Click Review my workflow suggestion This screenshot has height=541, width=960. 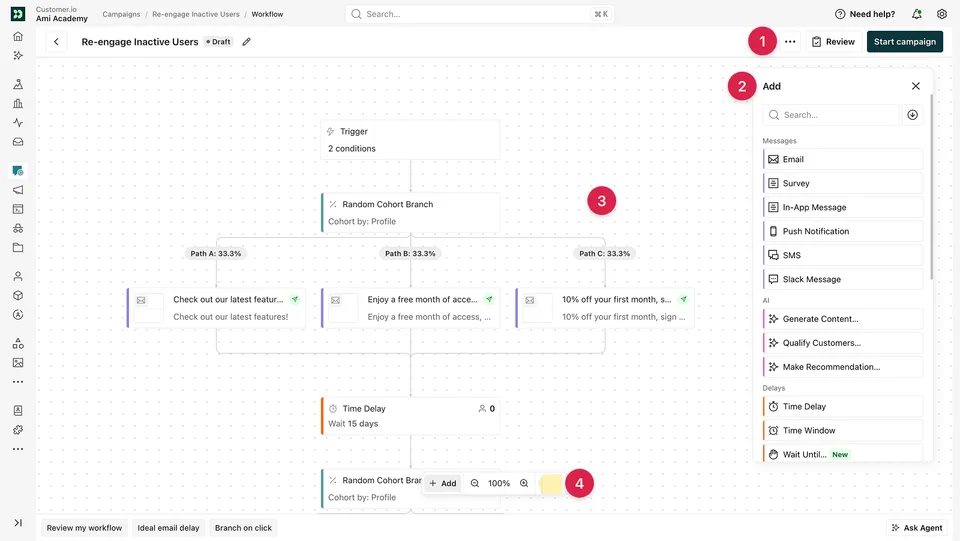point(84,528)
